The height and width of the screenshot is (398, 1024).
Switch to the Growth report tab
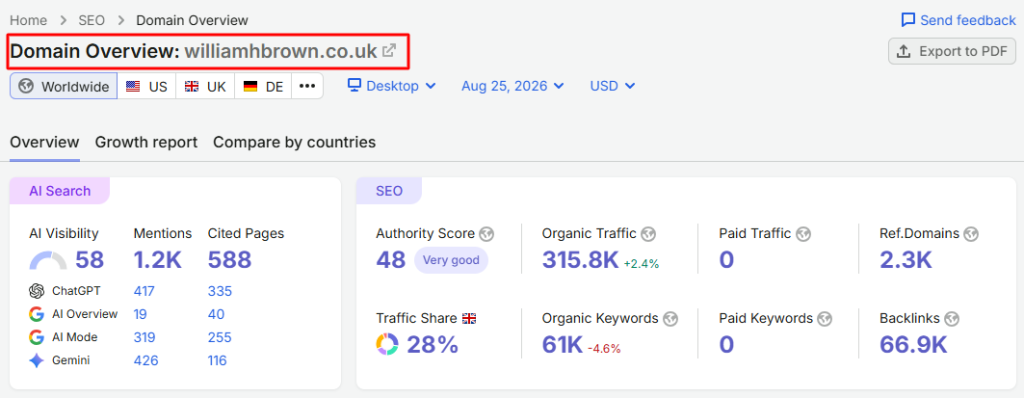click(x=146, y=142)
